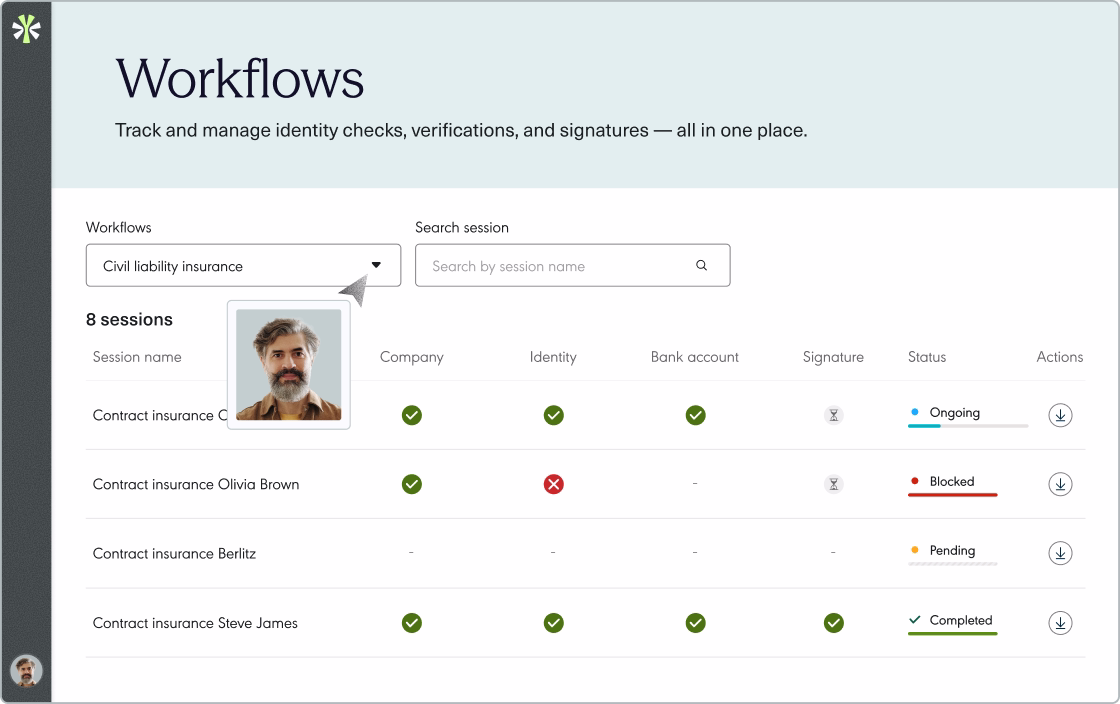The width and height of the screenshot is (1120, 704).
Task: Click the first row's signature hourglass icon
Action: coord(834,415)
